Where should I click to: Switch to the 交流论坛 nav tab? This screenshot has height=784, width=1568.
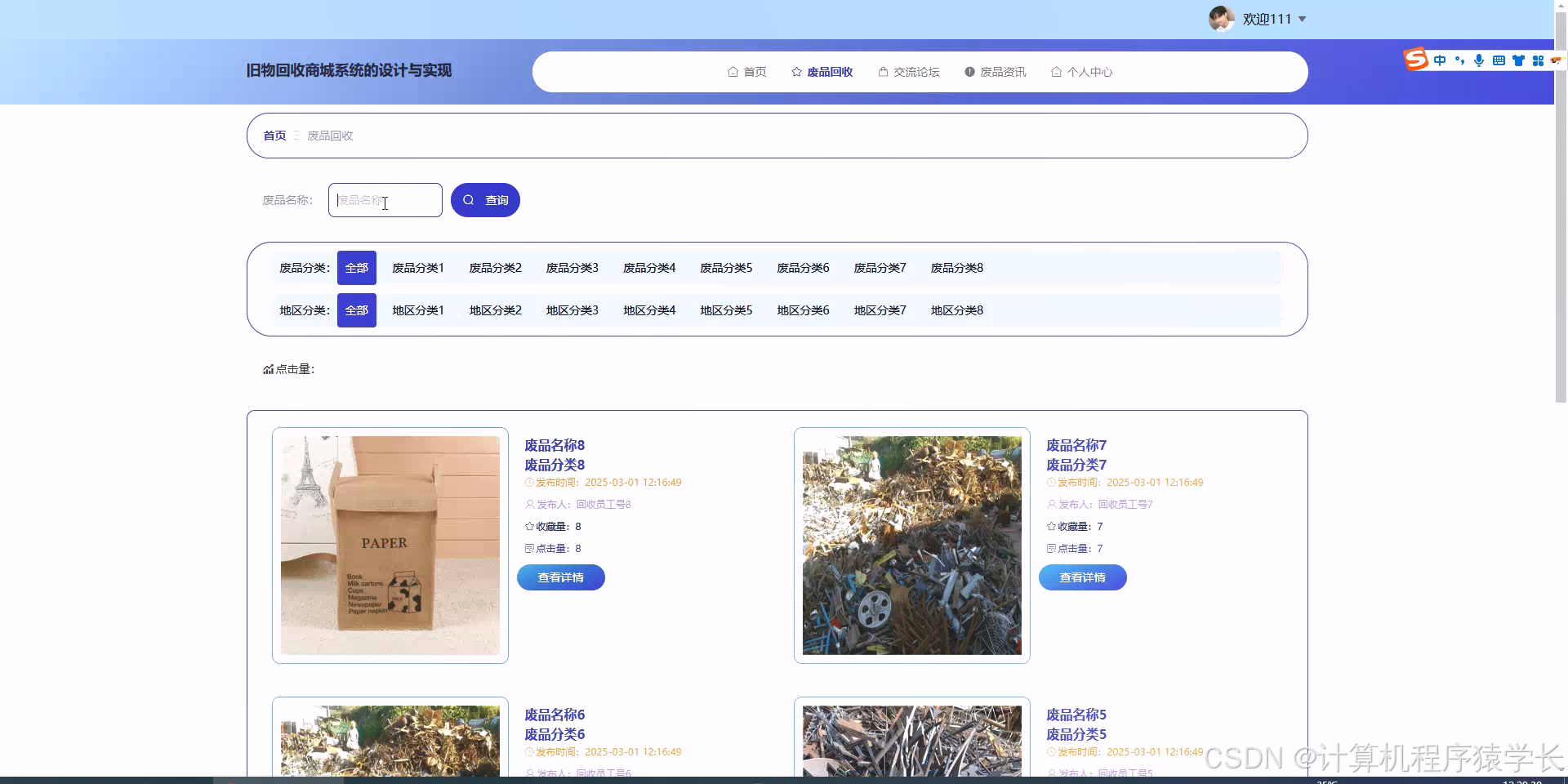tap(915, 72)
